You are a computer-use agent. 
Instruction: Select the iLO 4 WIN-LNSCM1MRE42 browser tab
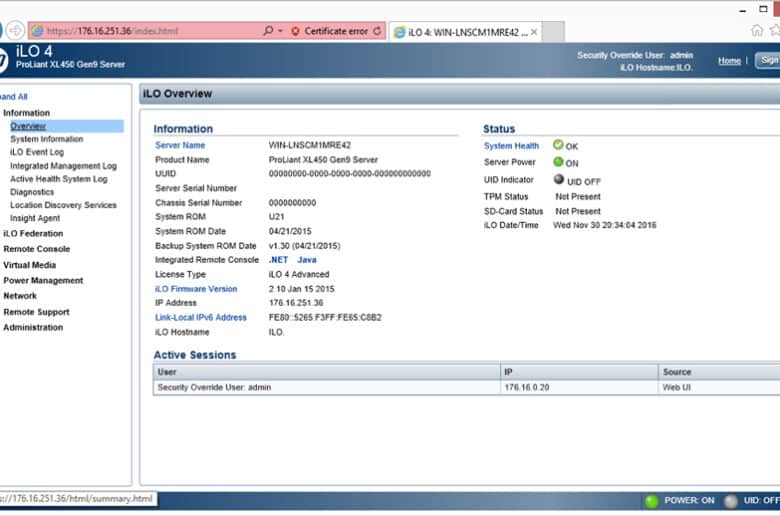[465, 32]
